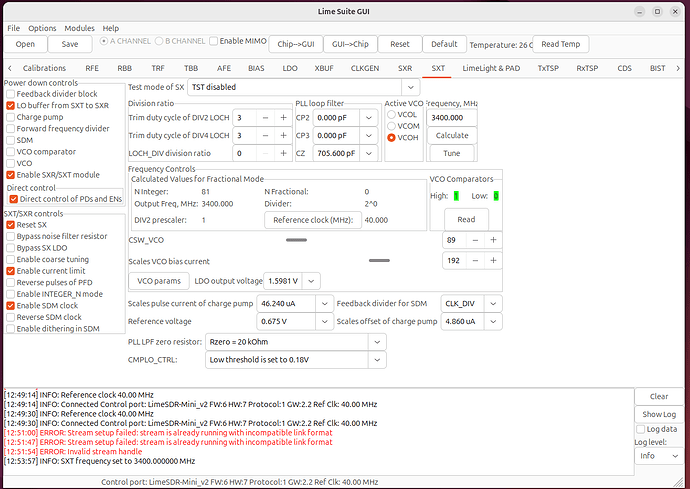Increase the CSW_VCO value with plus
Image resolution: width=690 pixels, height=489 pixels.
point(494,240)
